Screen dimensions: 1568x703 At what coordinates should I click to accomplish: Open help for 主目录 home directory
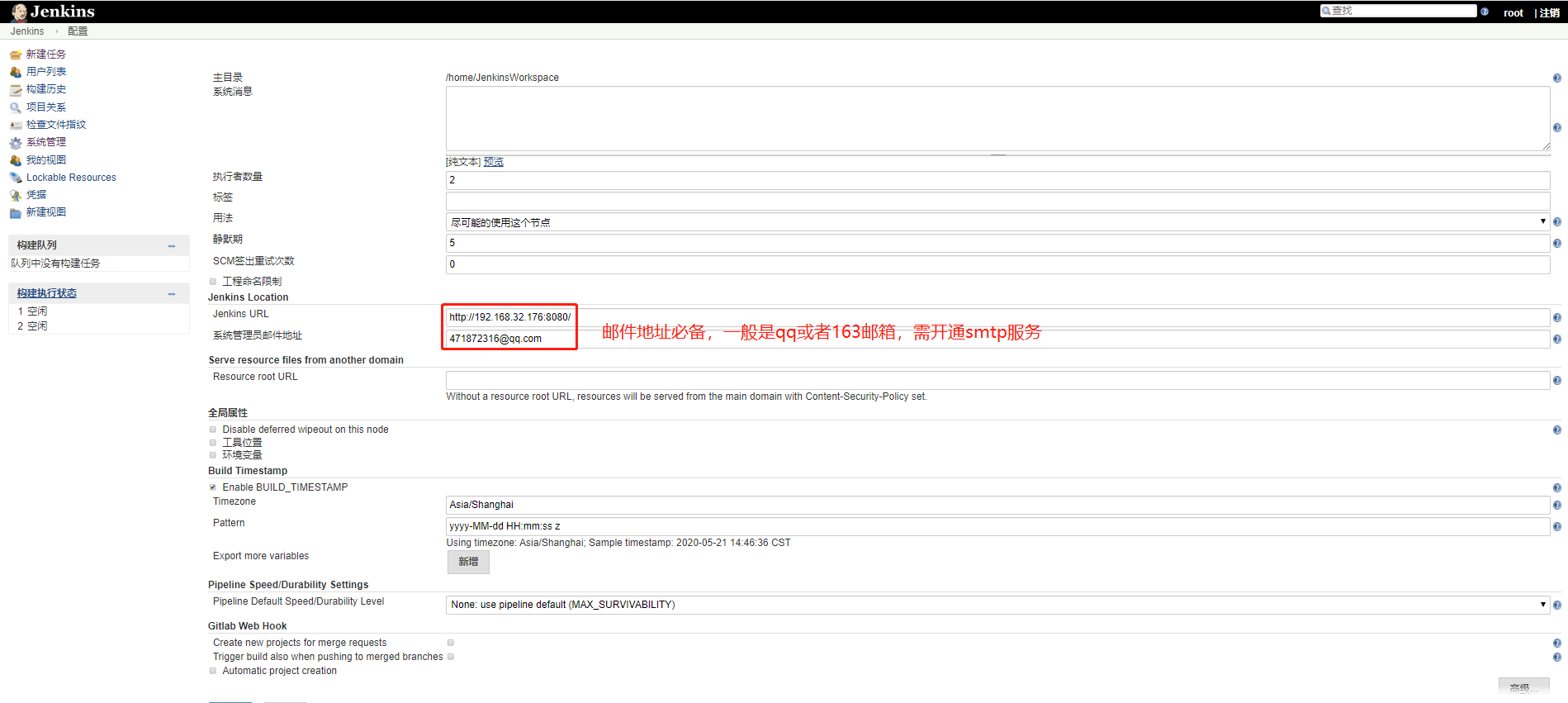pyautogui.click(x=1556, y=78)
